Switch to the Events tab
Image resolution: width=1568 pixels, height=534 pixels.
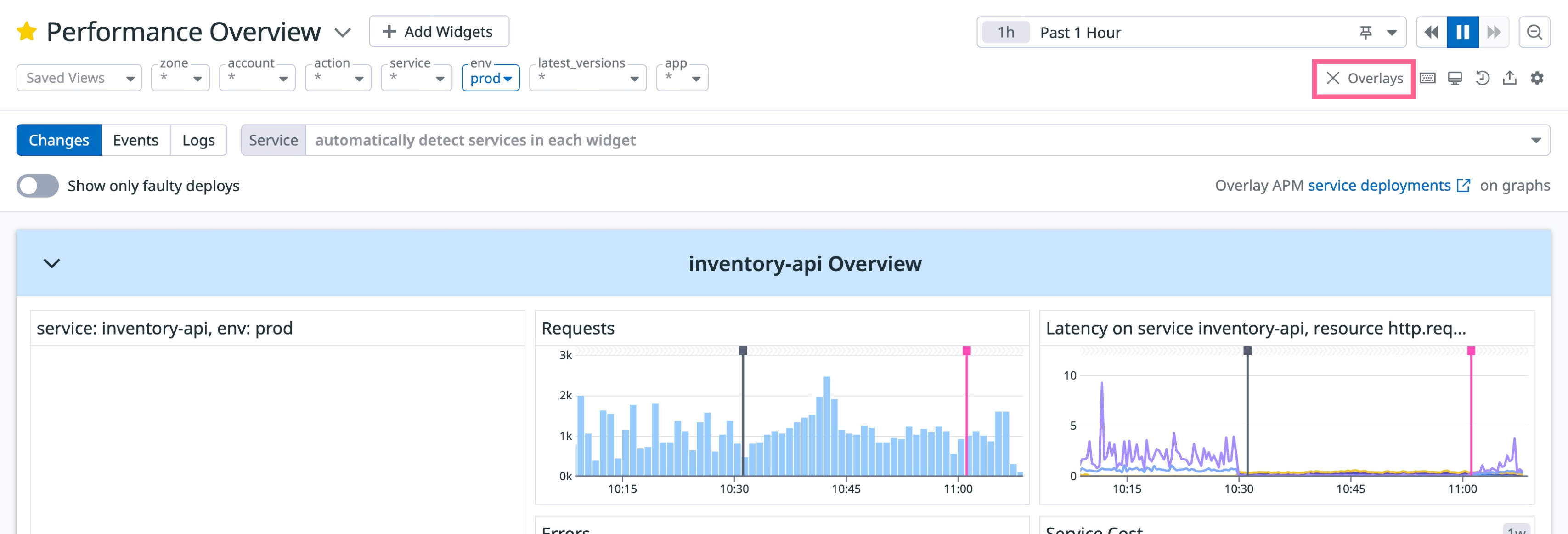click(135, 140)
